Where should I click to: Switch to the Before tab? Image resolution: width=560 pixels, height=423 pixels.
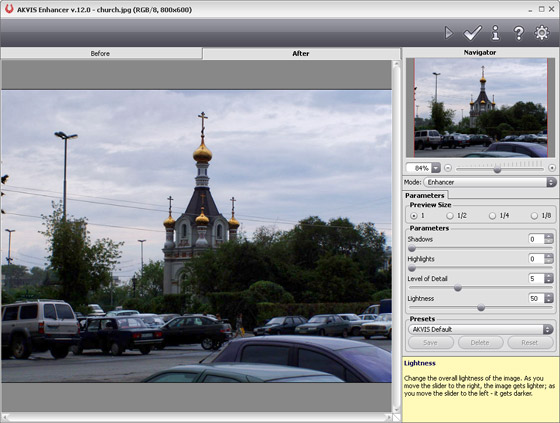click(x=101, y=54)
